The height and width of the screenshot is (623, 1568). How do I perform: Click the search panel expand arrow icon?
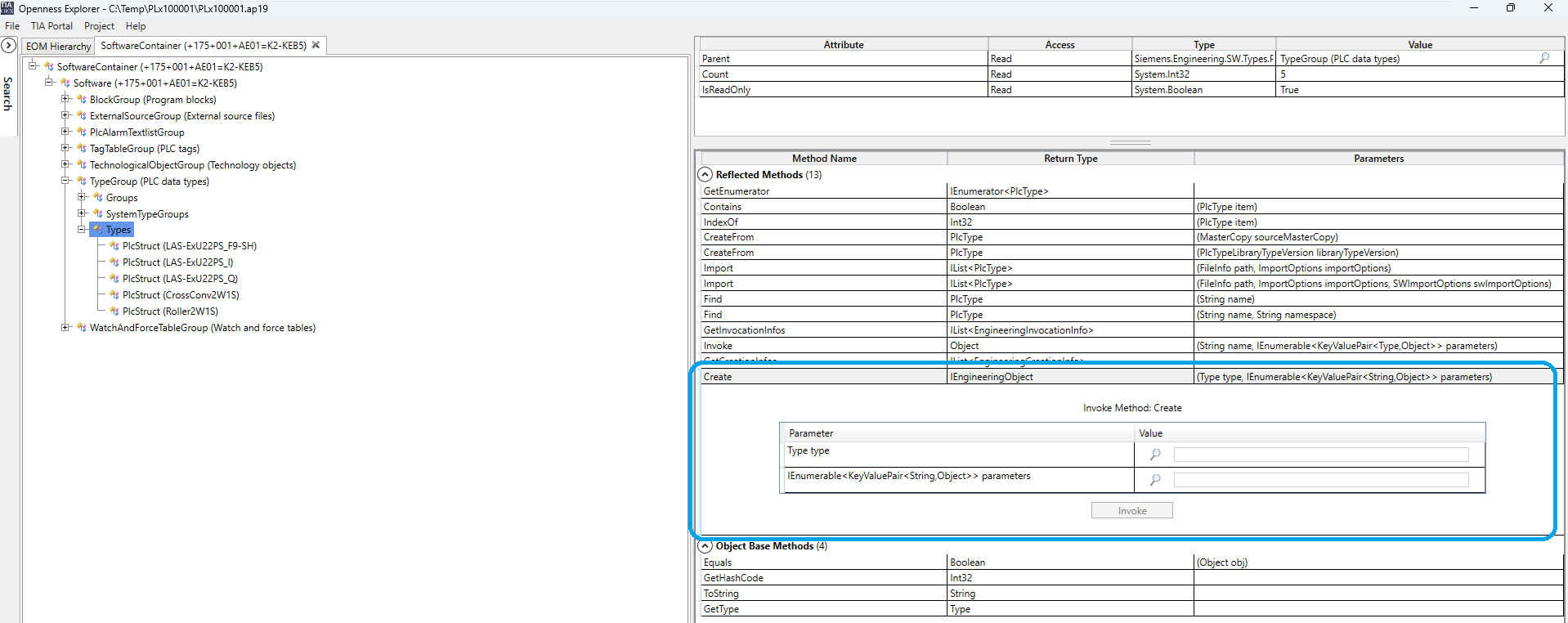(x=9, y=46)
